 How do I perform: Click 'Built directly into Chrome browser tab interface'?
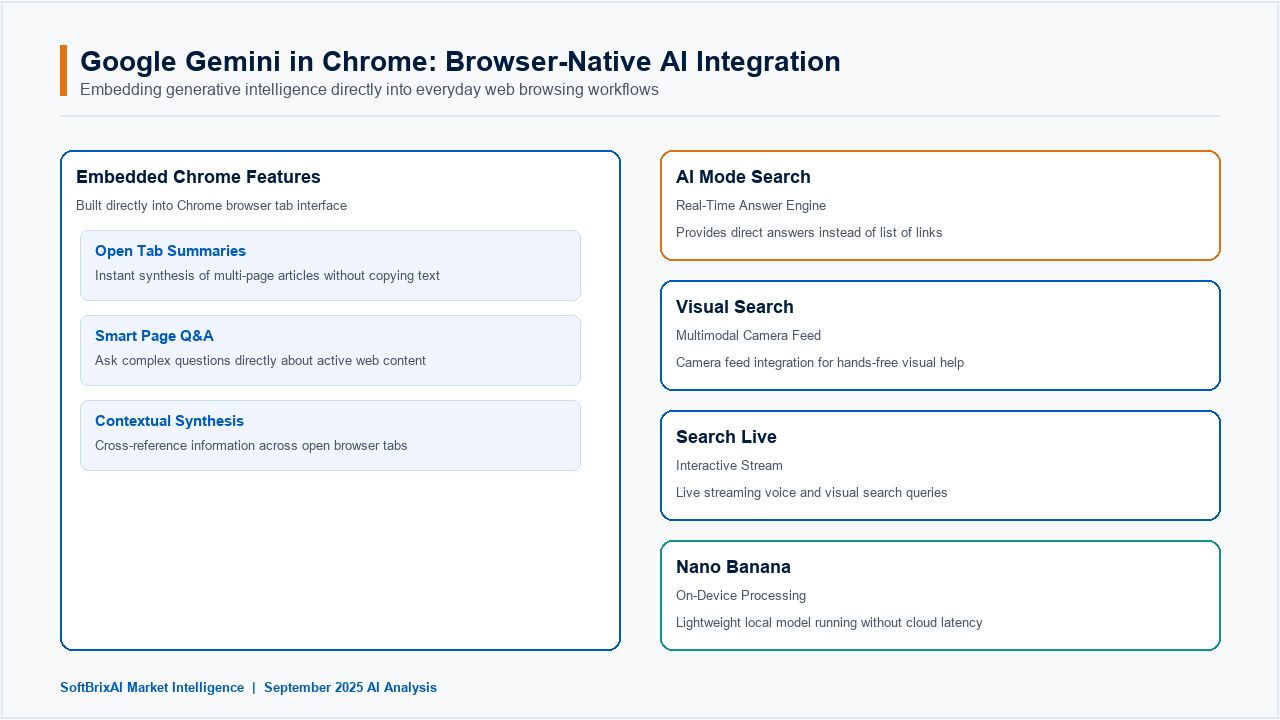(211, 206)
